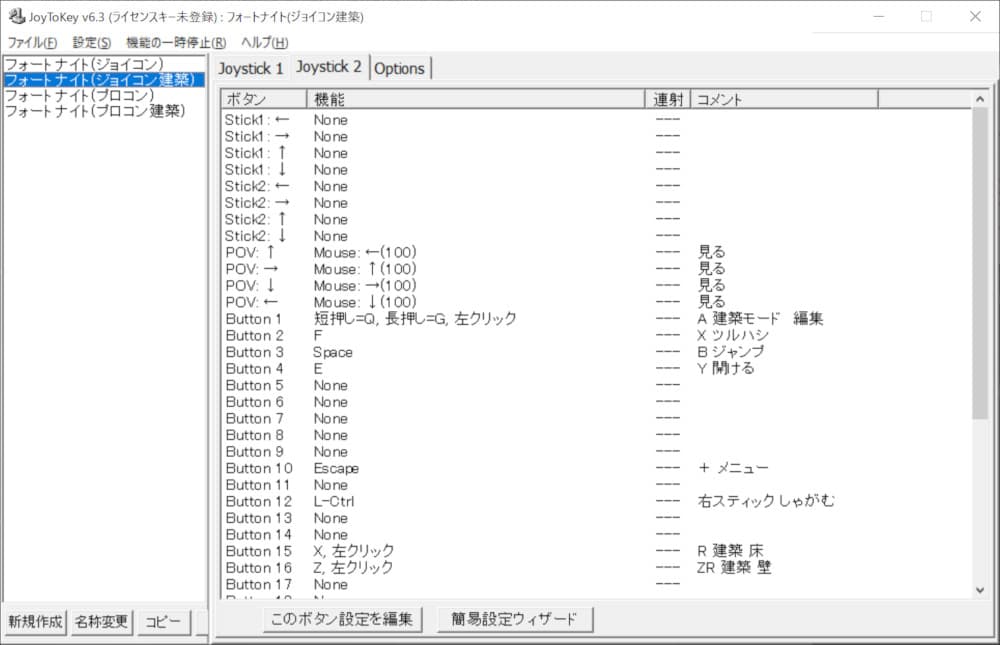Switch to the Joystick 1 tab
Image resolution: width=1000 pixels, height=645 pixels.
point(251,69)
